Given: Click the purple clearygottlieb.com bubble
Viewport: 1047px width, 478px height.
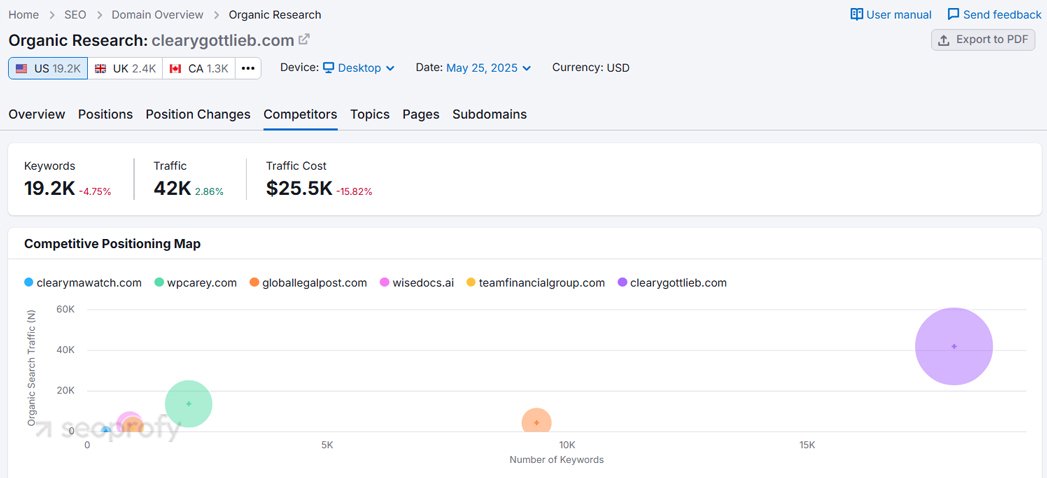Looking at the screenshot, I should (954, 346).
